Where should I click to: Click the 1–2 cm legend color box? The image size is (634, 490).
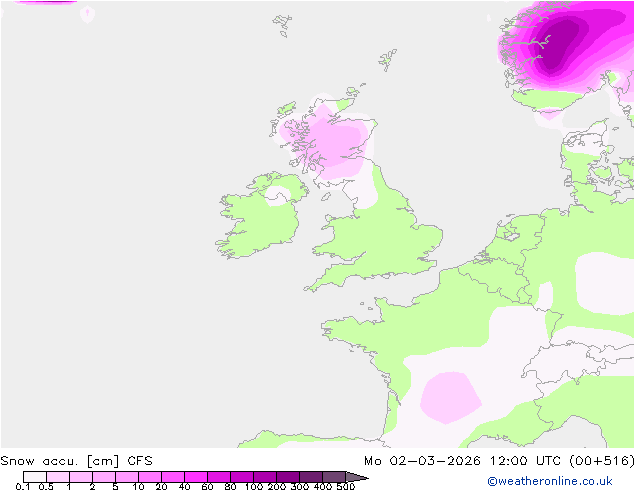(81, 477)
